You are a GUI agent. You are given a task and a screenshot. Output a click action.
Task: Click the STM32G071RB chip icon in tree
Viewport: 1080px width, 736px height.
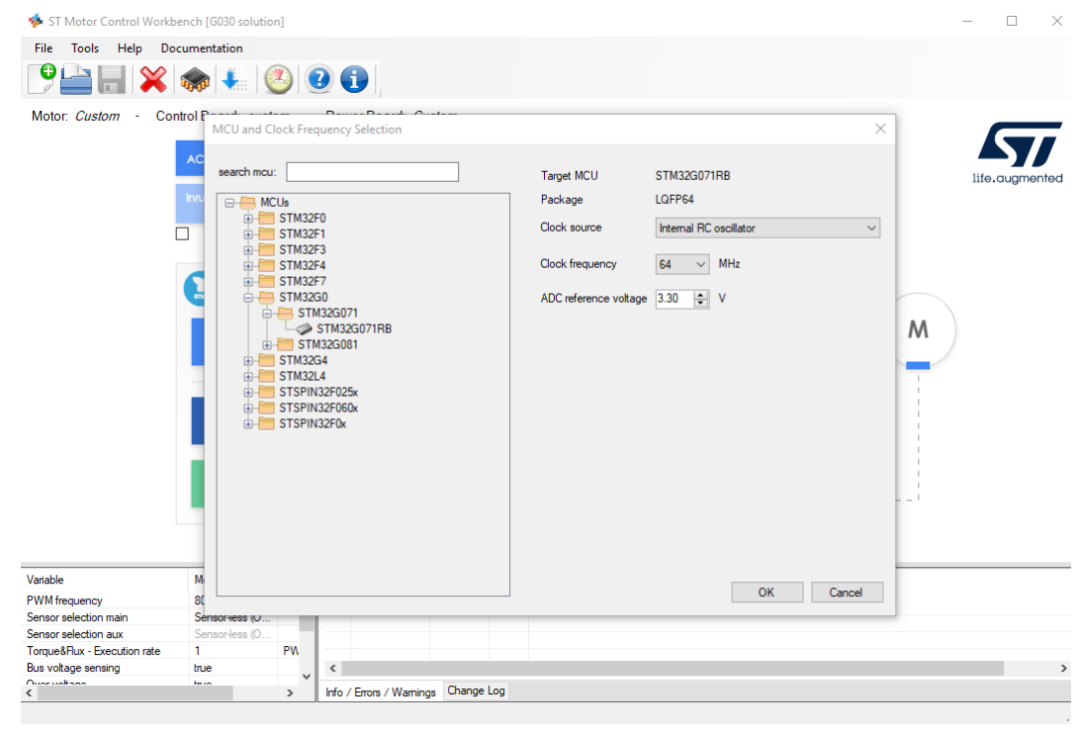[x=304, y=329]
